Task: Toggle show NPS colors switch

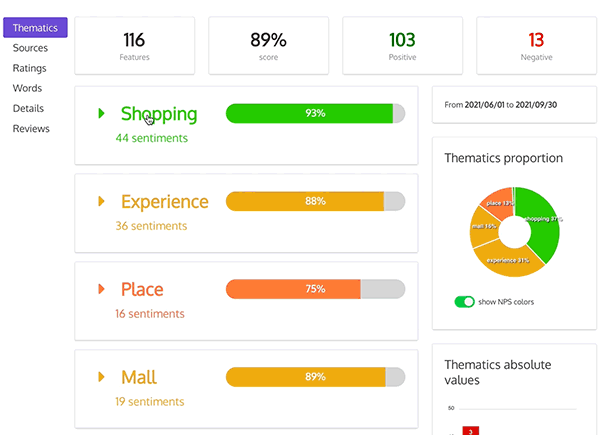Action: (x=464, y=301)
